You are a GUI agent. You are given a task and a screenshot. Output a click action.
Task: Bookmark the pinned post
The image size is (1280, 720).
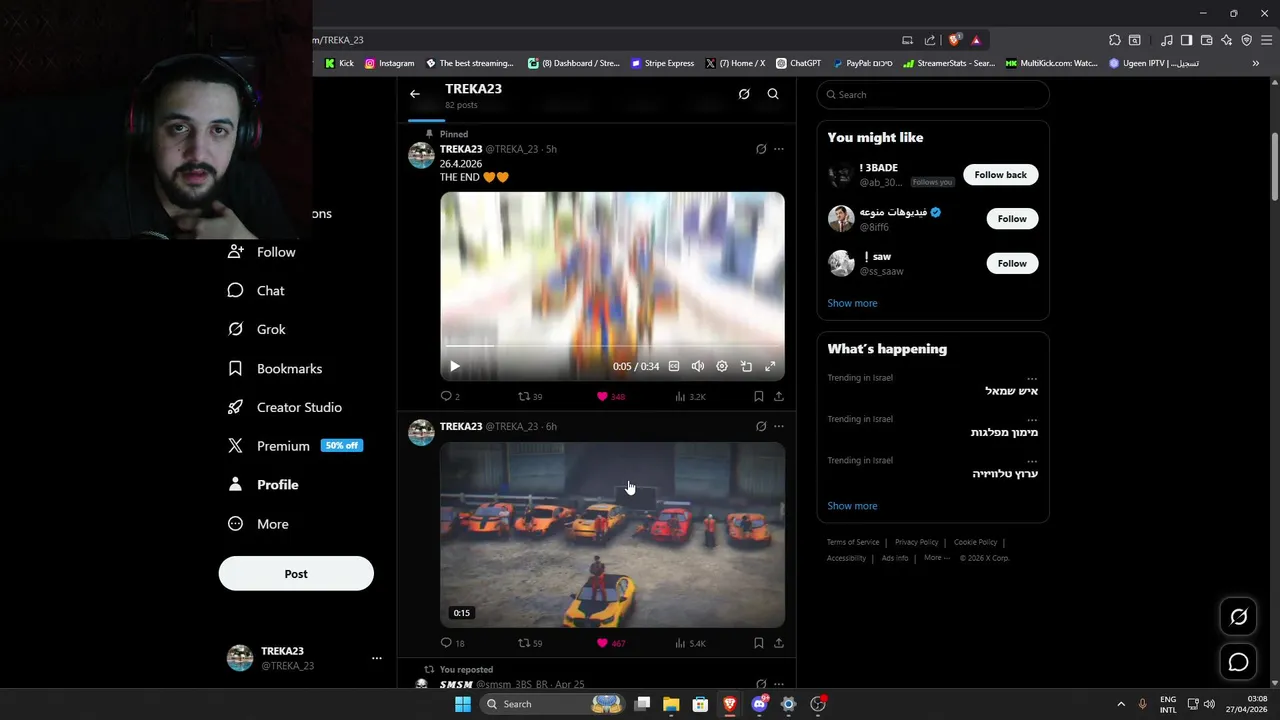click(x=759, y=397)
